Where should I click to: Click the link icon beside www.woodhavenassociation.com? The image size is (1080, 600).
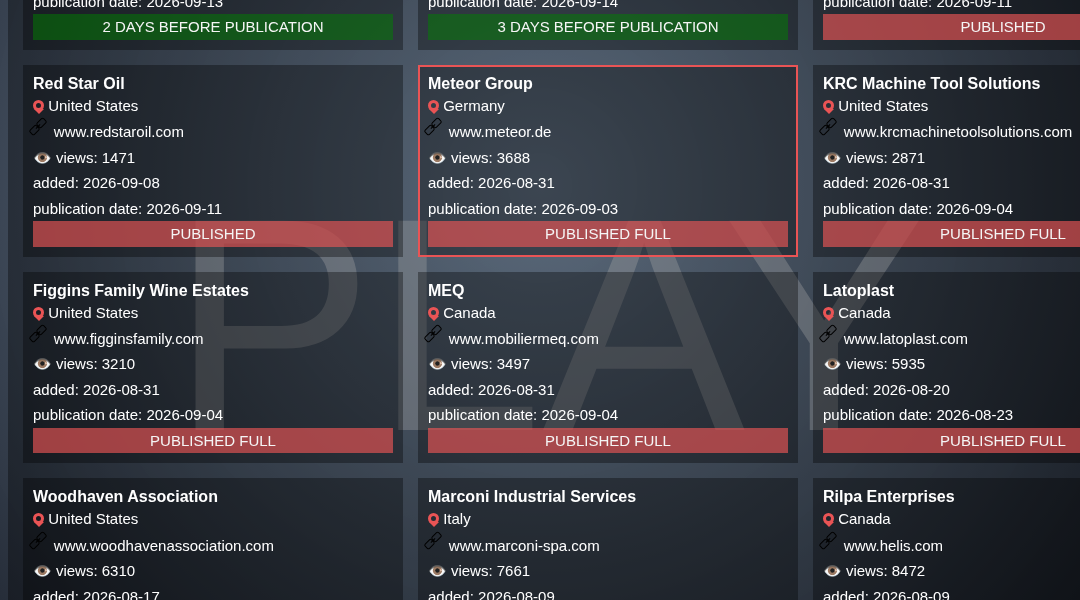coord(38,541)
